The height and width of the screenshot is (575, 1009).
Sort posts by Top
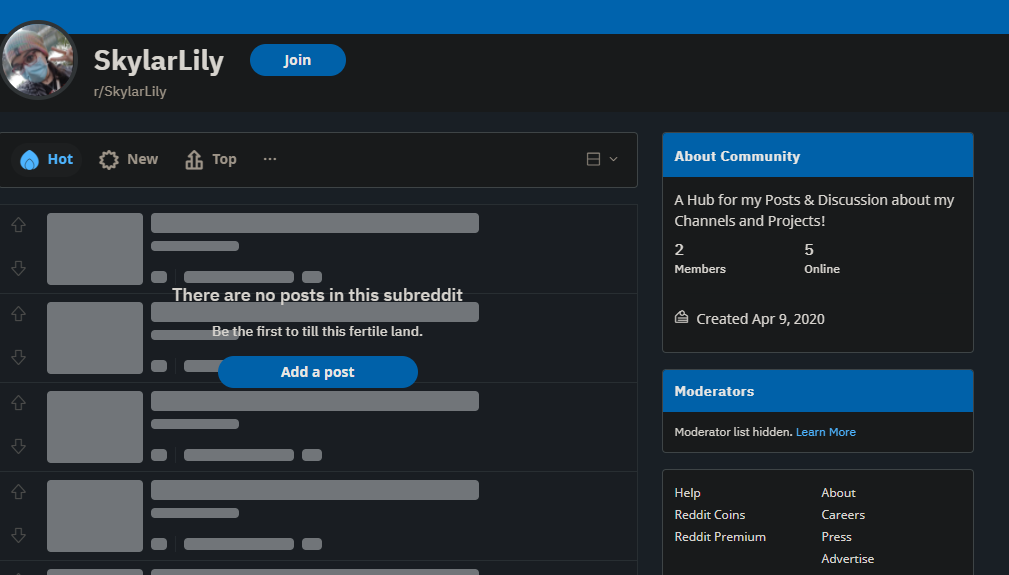(x=211, y=160)
